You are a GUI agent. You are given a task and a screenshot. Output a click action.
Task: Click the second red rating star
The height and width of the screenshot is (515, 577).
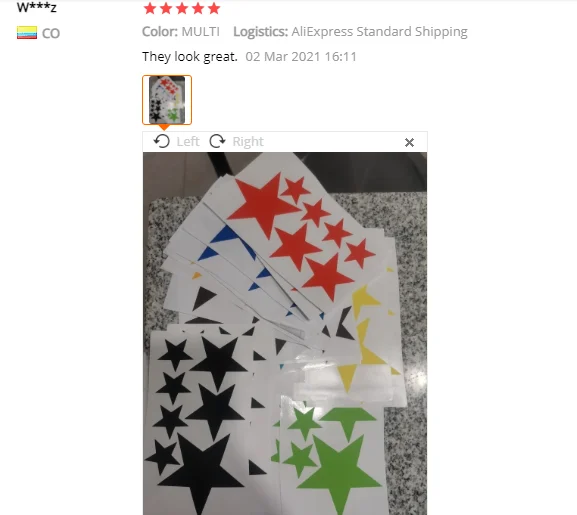coord(166,8)
